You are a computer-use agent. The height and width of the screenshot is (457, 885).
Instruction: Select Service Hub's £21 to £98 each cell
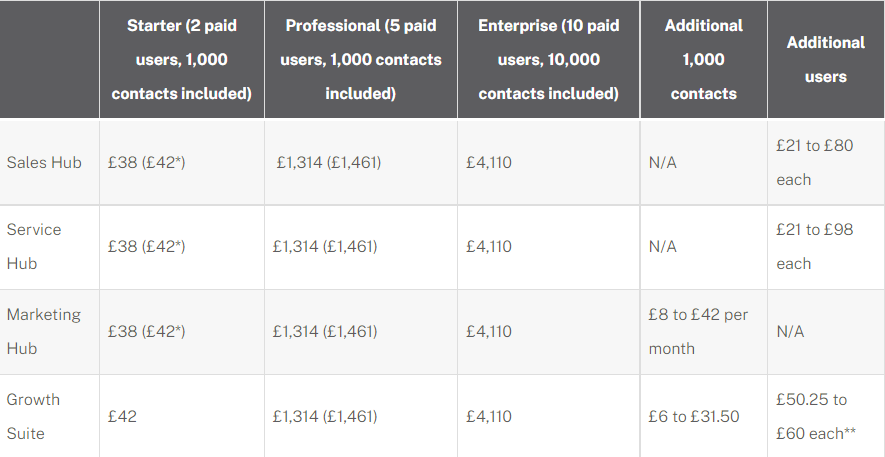click(814, 246)
